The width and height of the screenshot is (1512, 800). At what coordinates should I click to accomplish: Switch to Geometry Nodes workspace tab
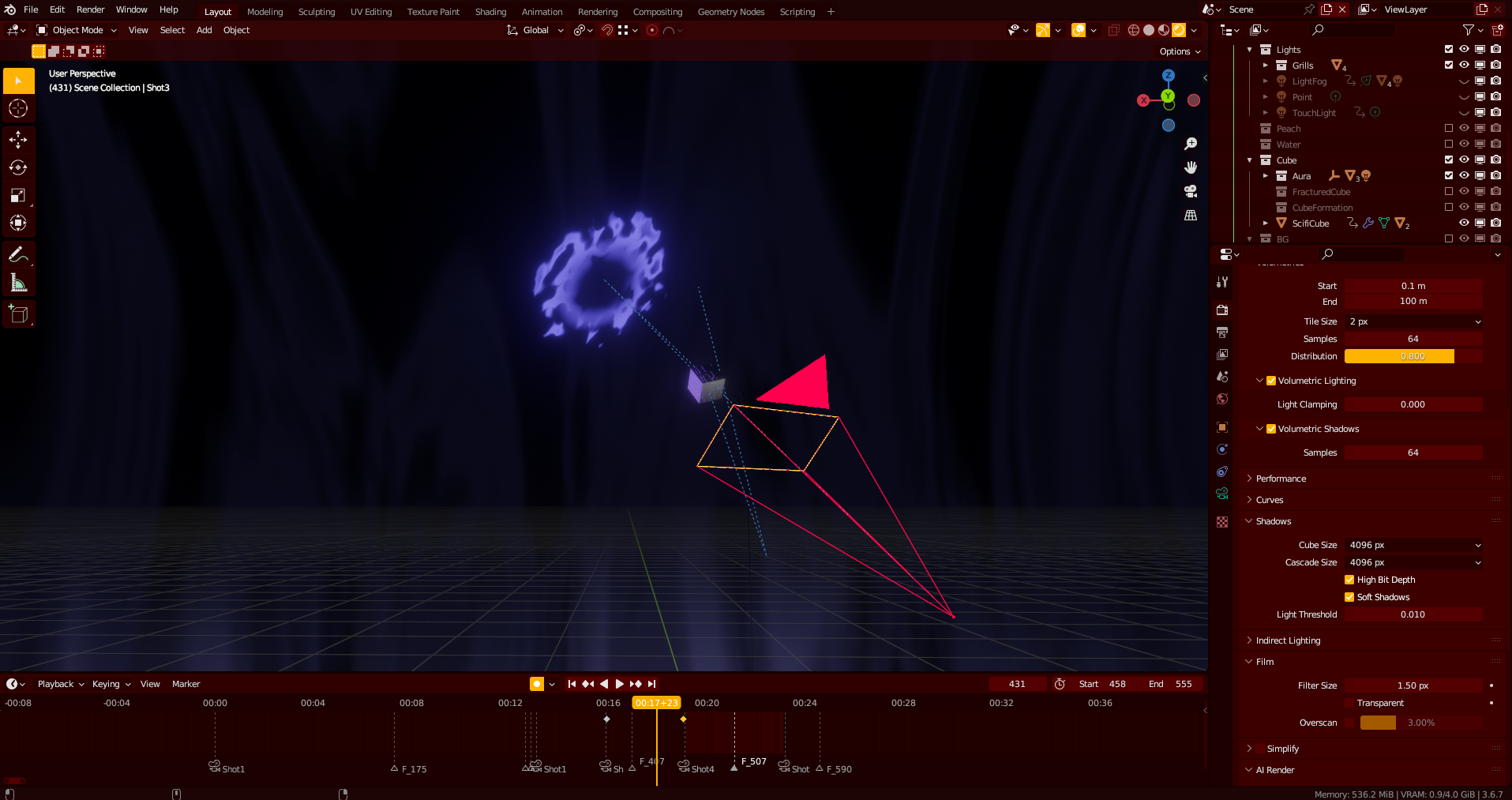[731, 12]
